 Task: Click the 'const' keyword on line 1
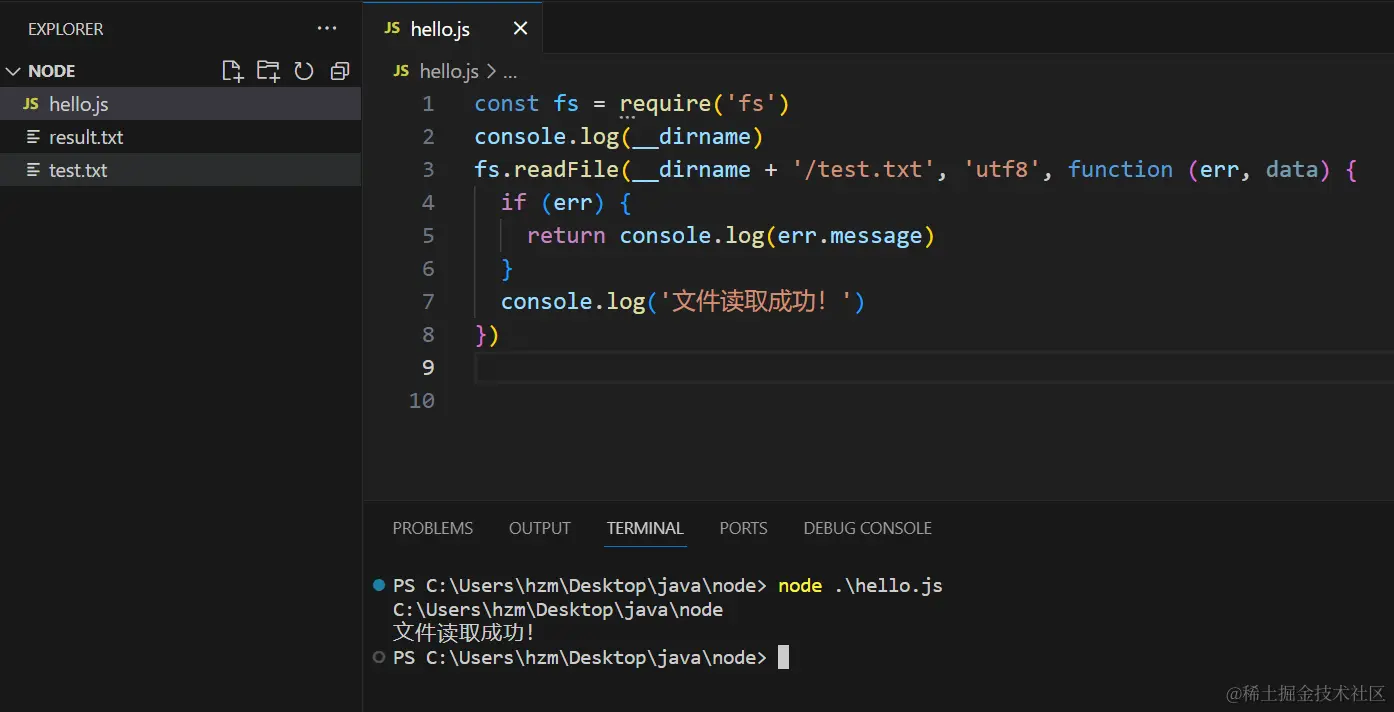(506, 104)
